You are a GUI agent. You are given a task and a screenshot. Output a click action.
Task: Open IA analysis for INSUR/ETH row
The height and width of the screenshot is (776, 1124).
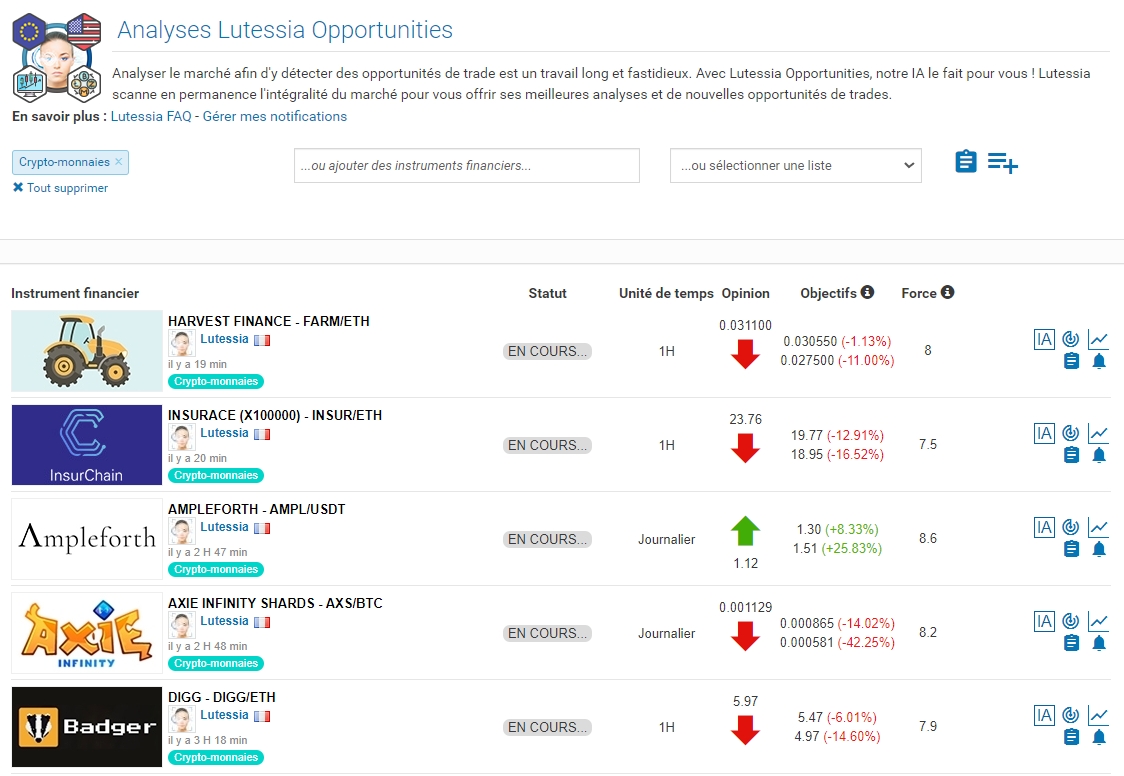tap(1044, 433)
